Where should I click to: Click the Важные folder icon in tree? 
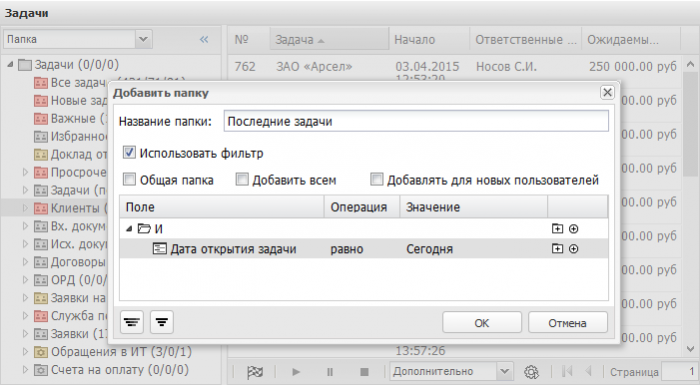point(41,119)
